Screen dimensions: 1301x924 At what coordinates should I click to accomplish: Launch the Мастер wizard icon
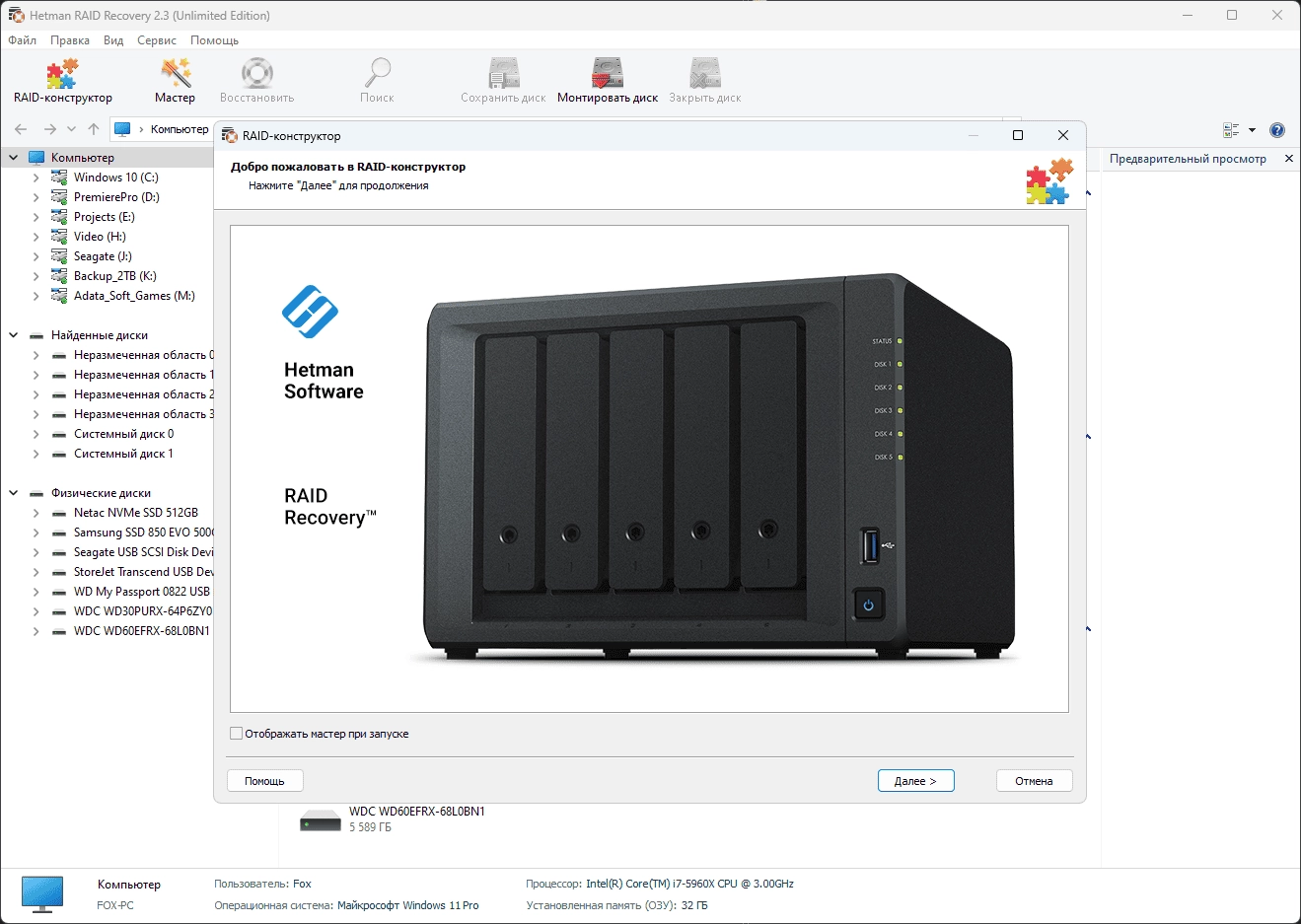point(176,81)
